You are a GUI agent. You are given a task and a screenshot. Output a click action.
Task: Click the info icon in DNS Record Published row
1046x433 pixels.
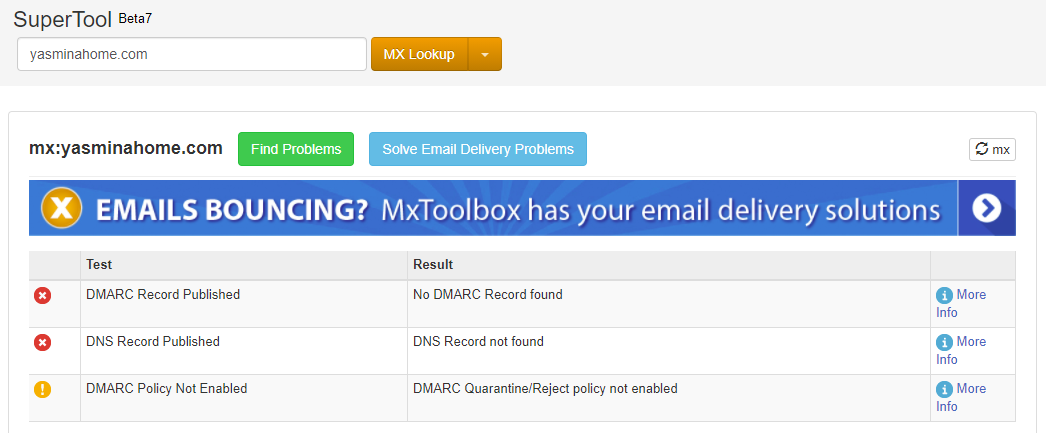(x=944, y=343)
